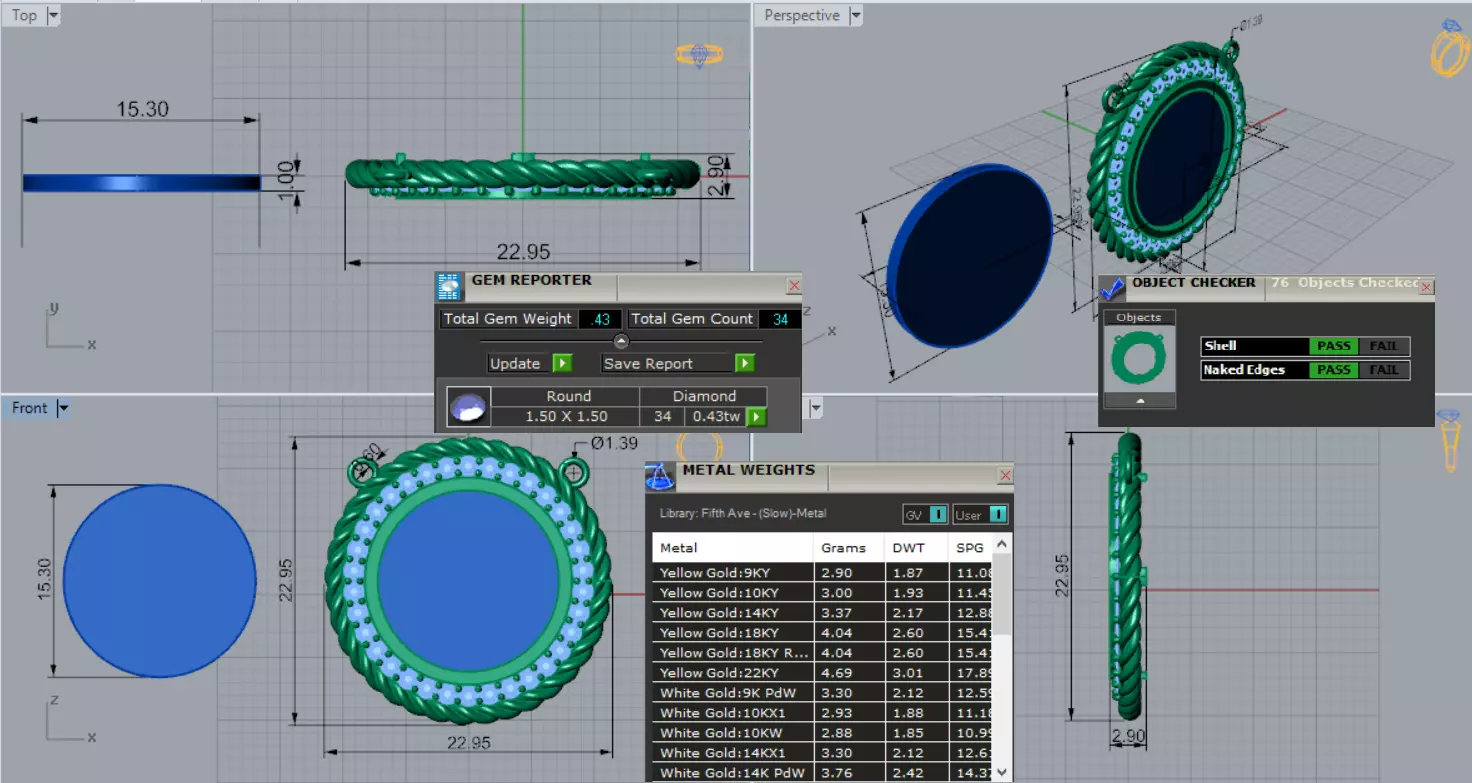Select FAIL for Naked Edges check
Image resolution: width=1472 pixels, height=783 pixels.
(1383, 370)
